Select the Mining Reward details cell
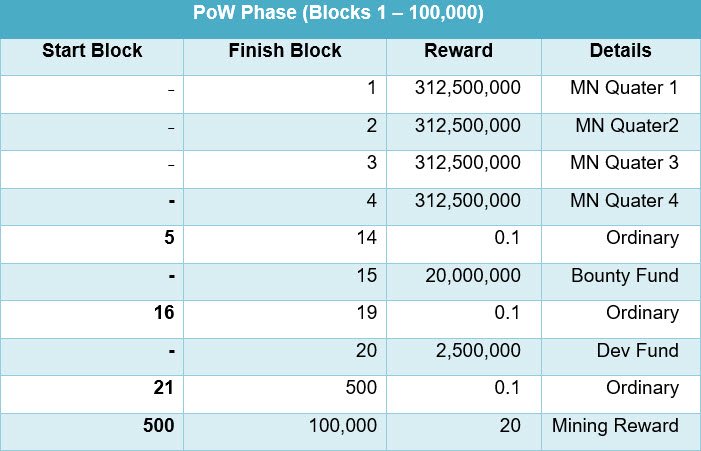 click(x=615, y=426)
